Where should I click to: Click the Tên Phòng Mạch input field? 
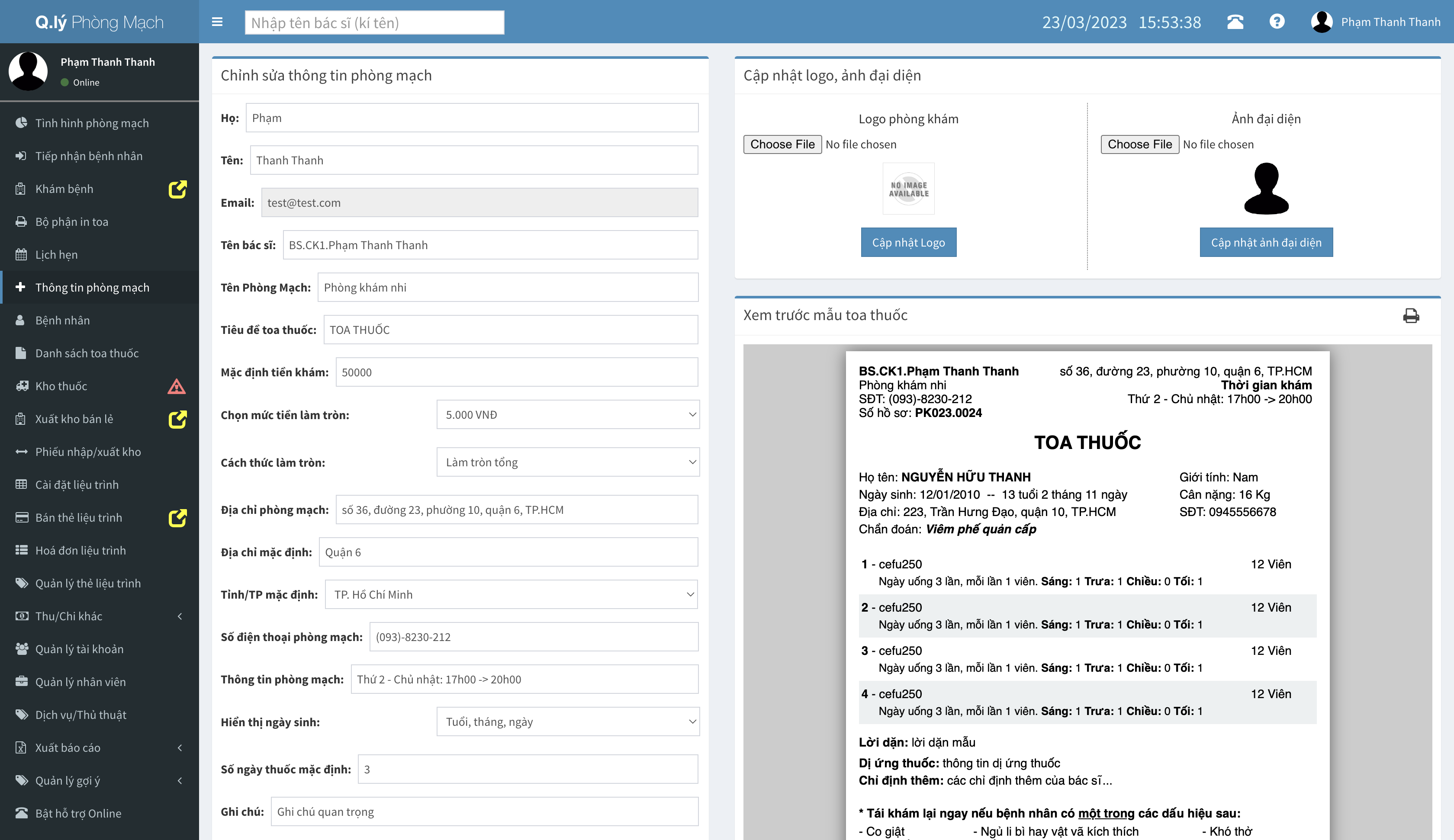pos(508,287)
